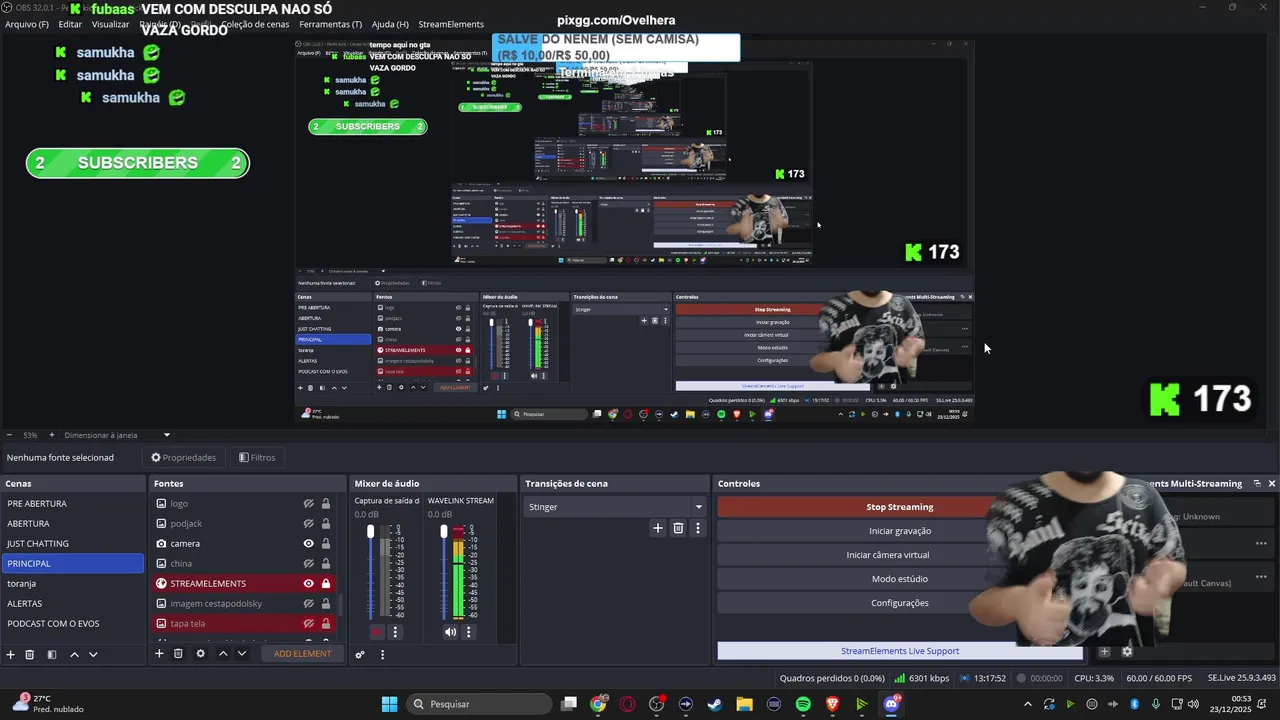Zoom out the preview with the minus icon
The height and width of the screenshot is (720, 1280).
point(9,435)
